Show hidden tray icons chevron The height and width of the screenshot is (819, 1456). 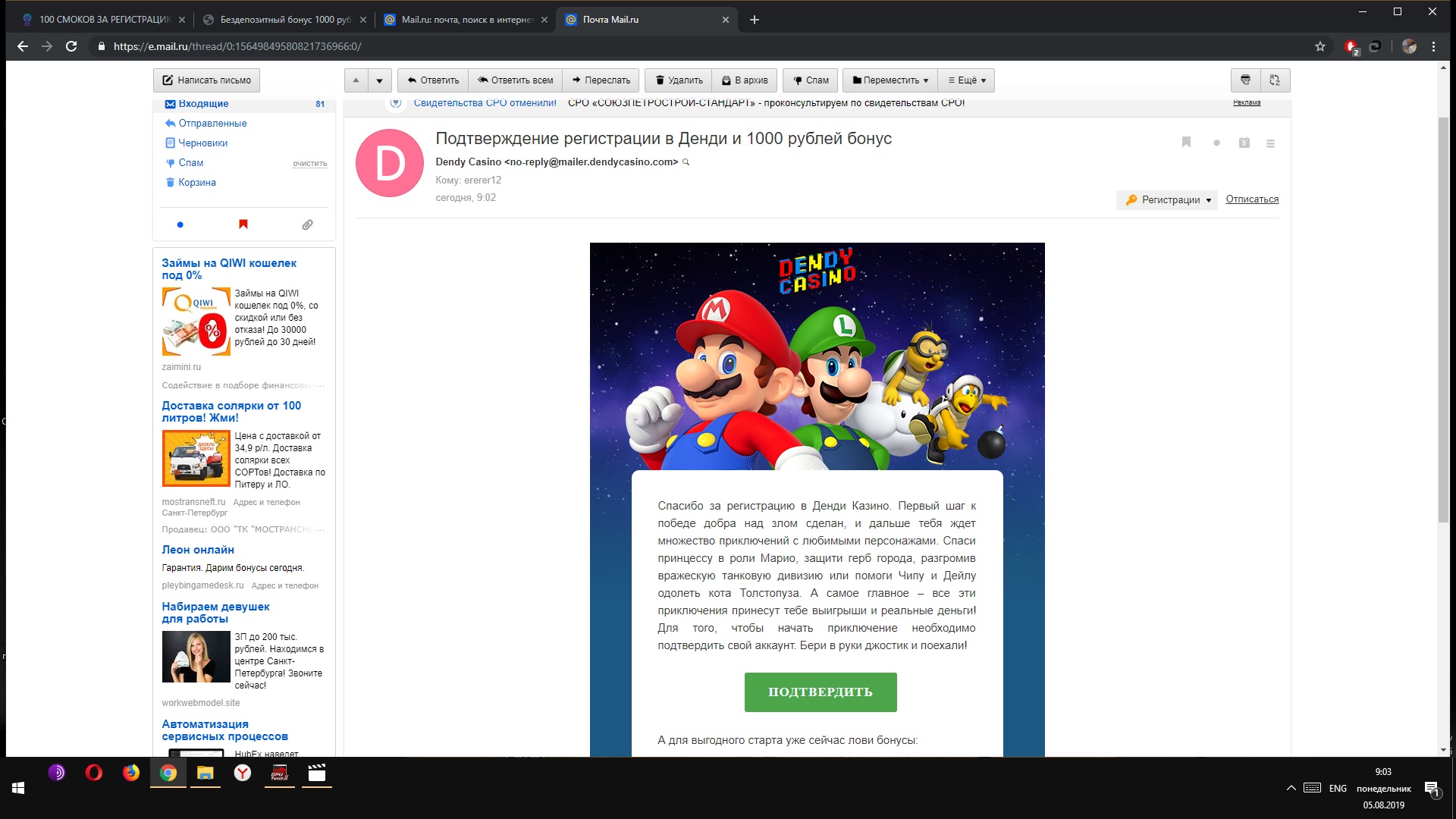pyautogui.click(x=1291, y=788)
